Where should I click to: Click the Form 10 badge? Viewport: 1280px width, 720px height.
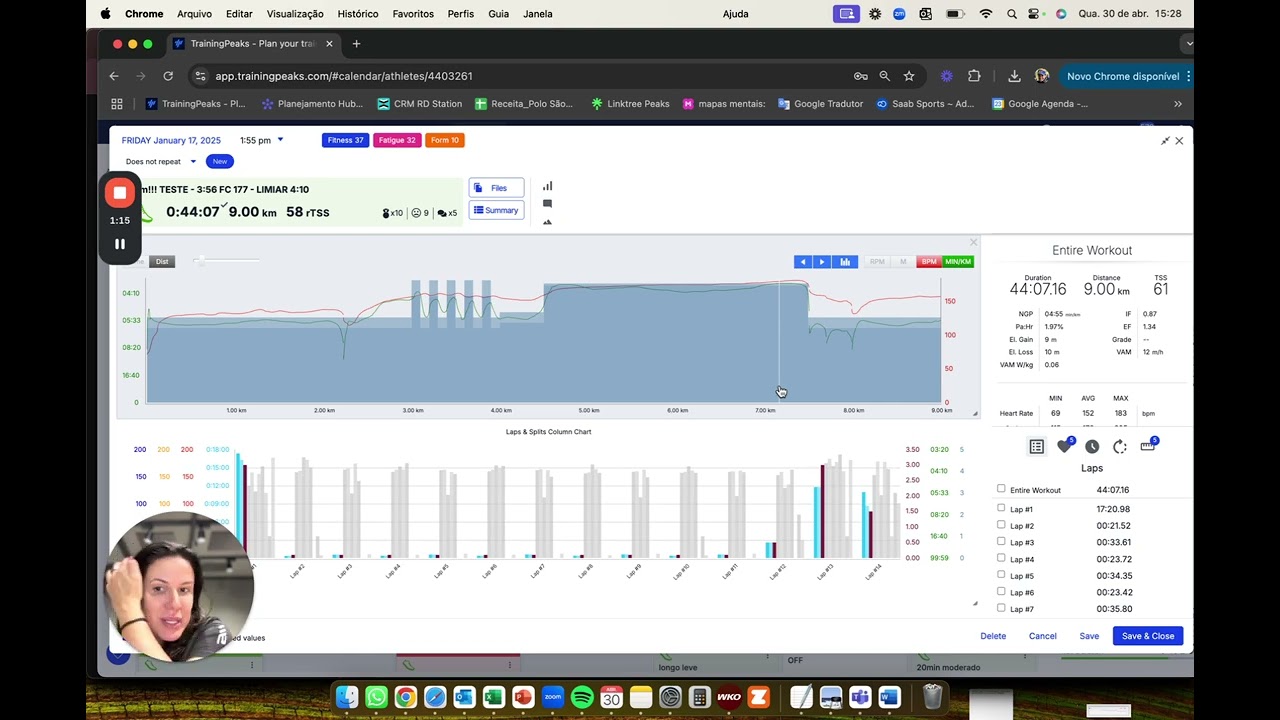point(445,140)
